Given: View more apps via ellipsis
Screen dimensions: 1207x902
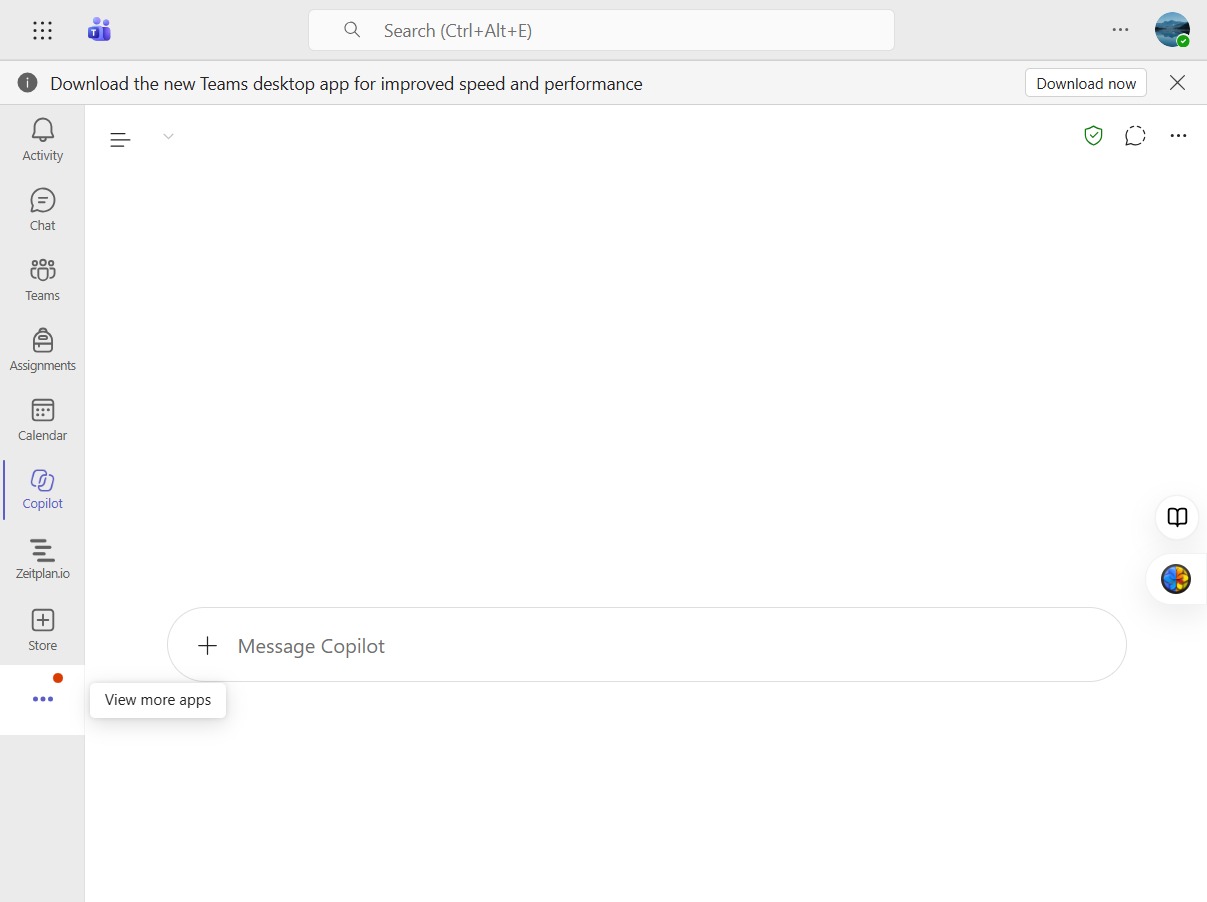Looking at the screenshot, I should pyautogui.click(x=43, y=699).
